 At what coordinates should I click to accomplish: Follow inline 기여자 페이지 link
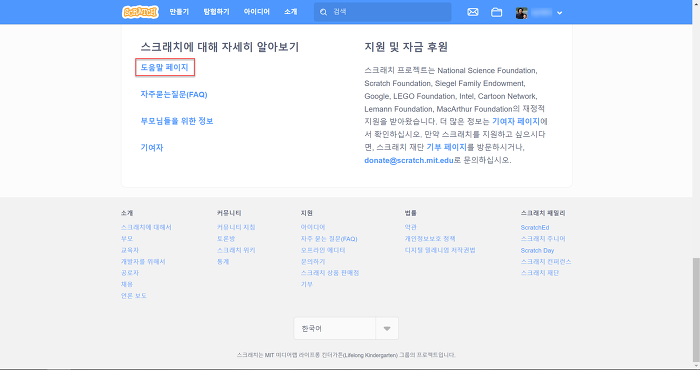pyautogui.click(x=516, y=121)
